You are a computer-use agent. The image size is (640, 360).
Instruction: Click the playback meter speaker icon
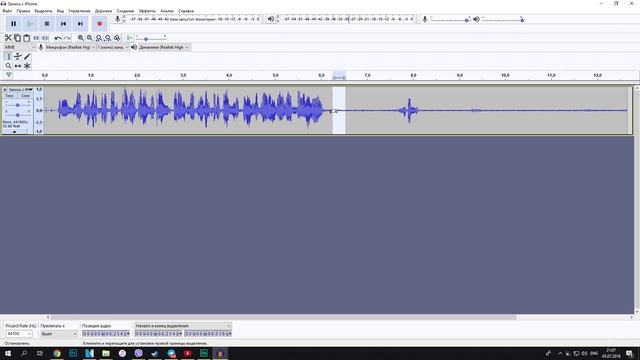tap(271, 19)
